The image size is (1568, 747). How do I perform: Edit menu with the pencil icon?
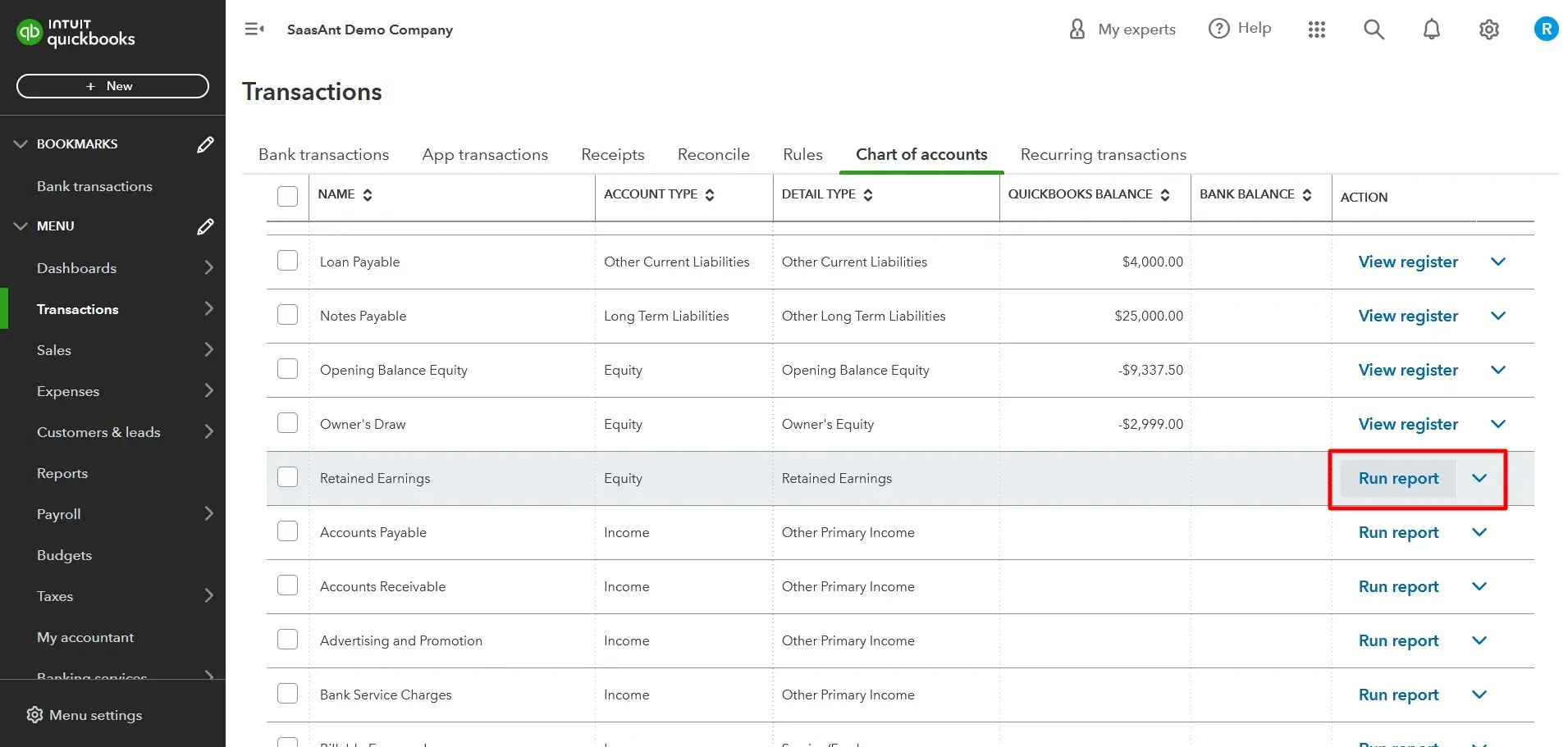click(205, 226)
